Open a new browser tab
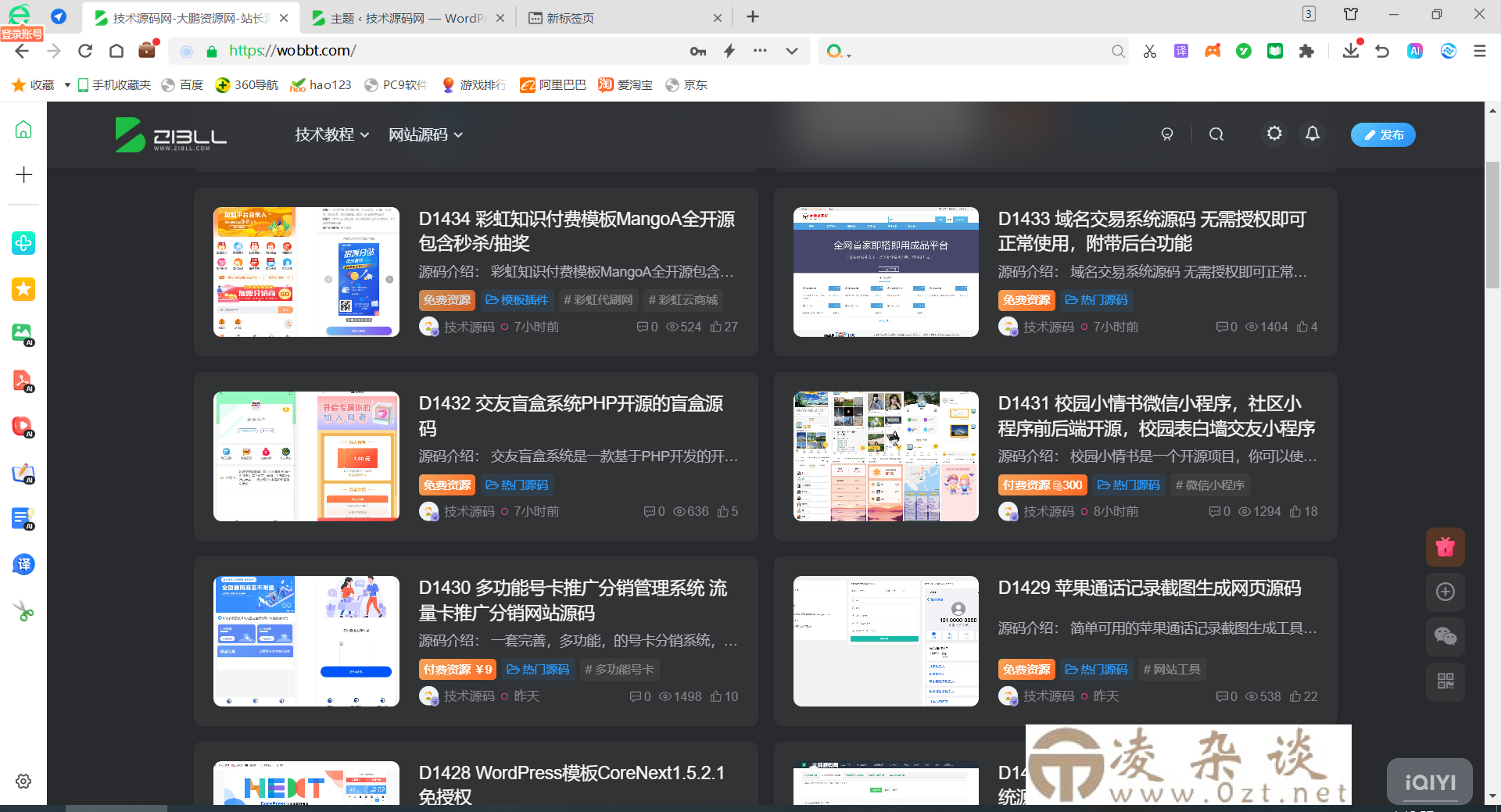Viewport: 1501px width, 812px height. tap(753, 16)
